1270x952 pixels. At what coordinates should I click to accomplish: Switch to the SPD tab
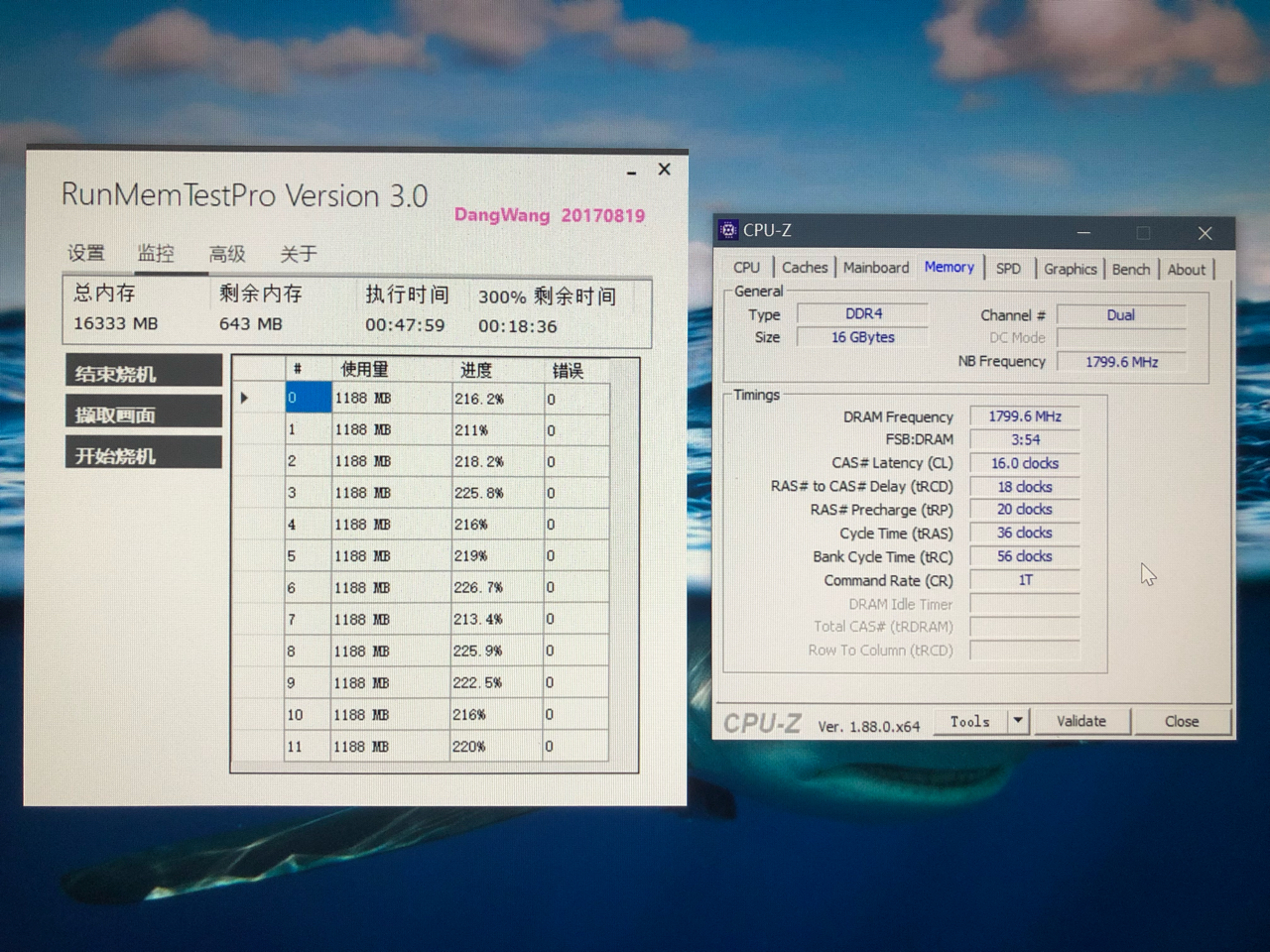[x=1008, y=269]
